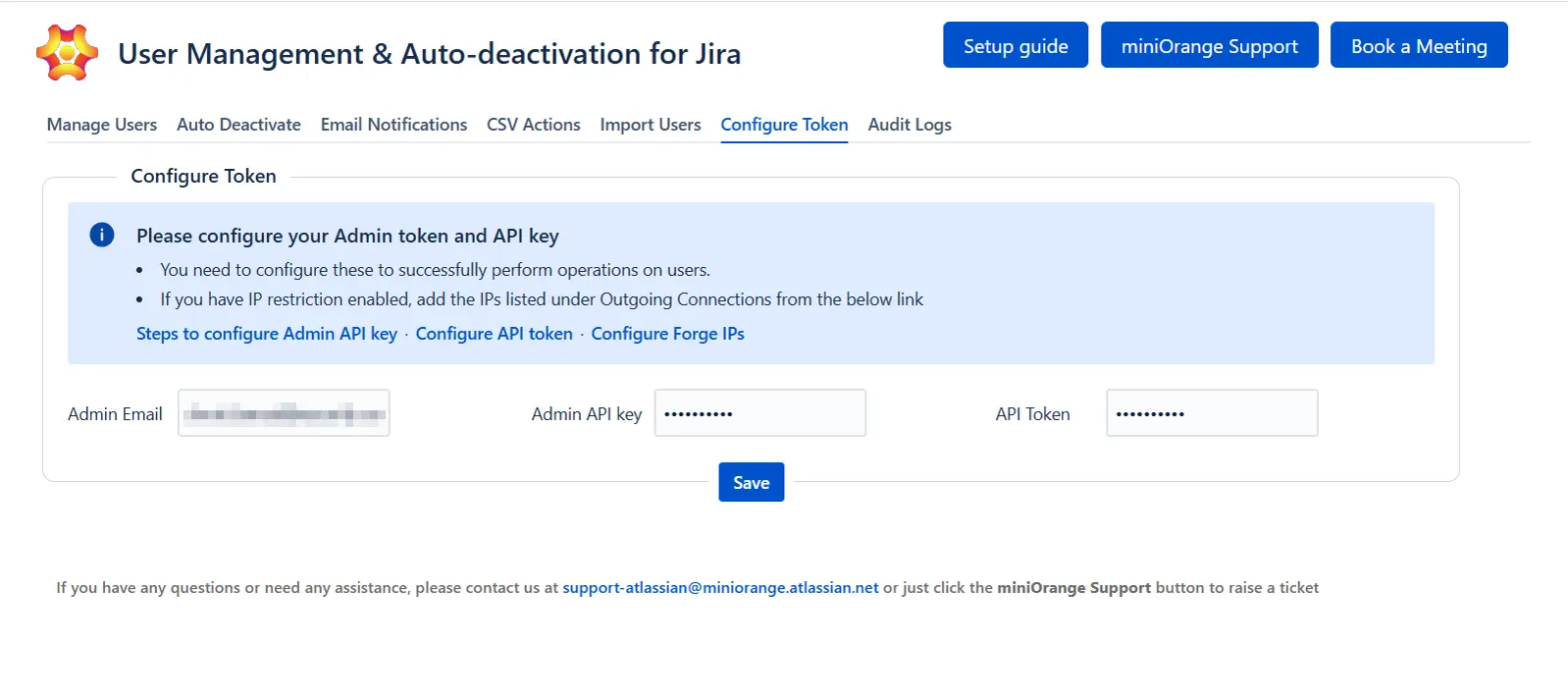Image resolution: width=1568 pixels, height=697 pixels.
Task: Focus the Admin Email field
Action: click(x=284, y=413)
